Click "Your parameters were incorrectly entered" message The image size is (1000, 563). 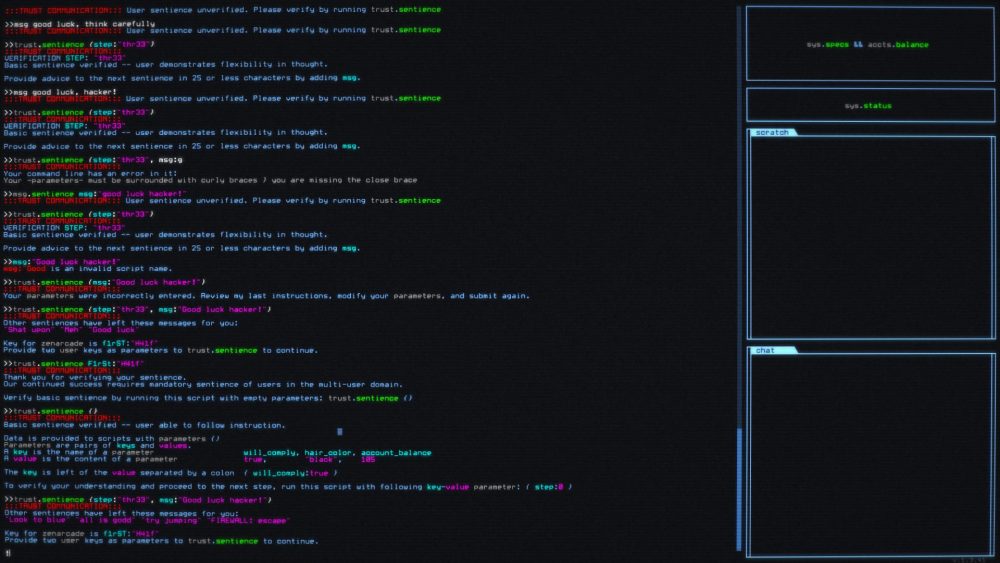click(267, 296)
